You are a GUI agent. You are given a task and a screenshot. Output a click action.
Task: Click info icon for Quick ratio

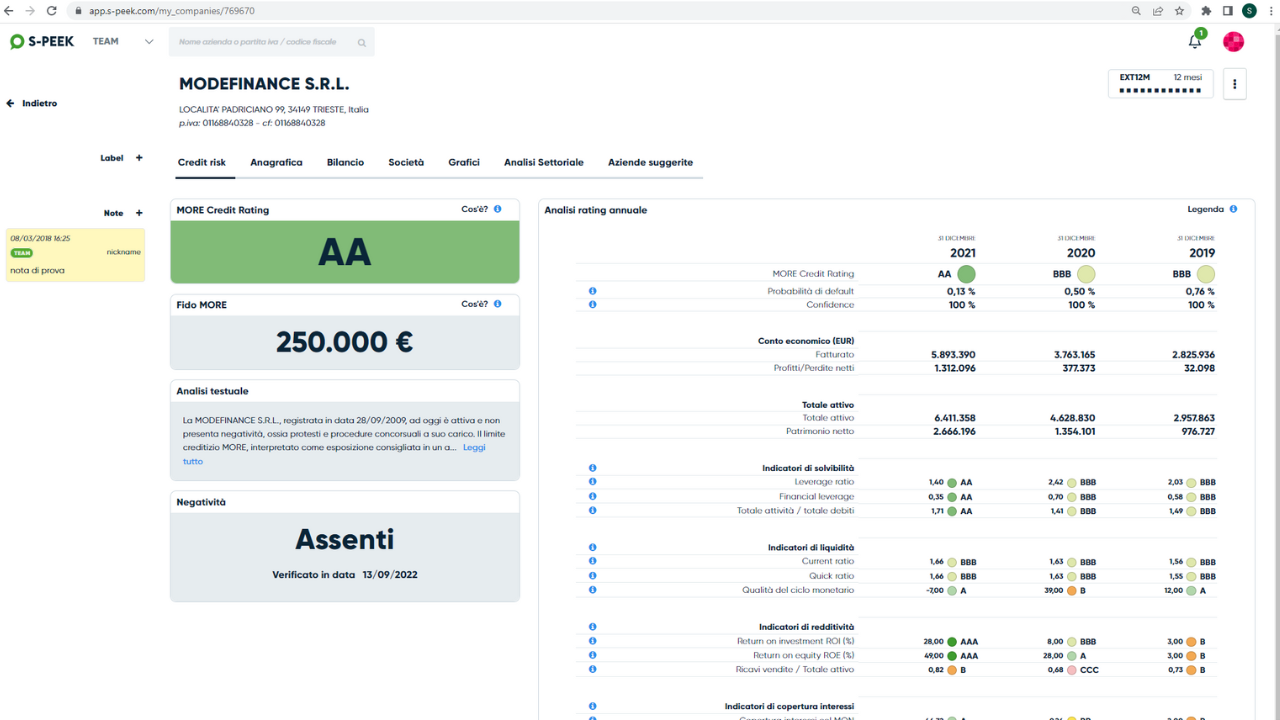click(x=593, y=576)
